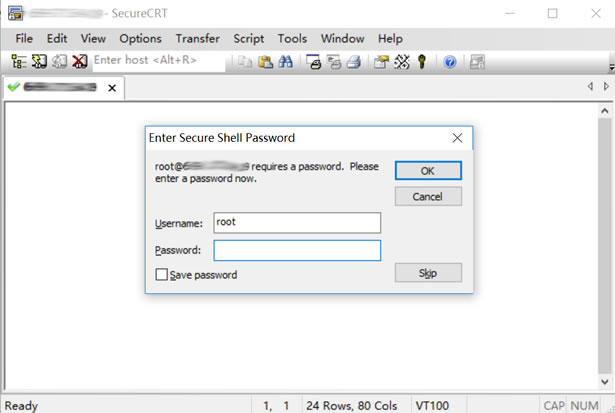Image resolution: width=615 pixels, height=413 pixels.
Task: Focus the Password input field
Action: [297, 250]
